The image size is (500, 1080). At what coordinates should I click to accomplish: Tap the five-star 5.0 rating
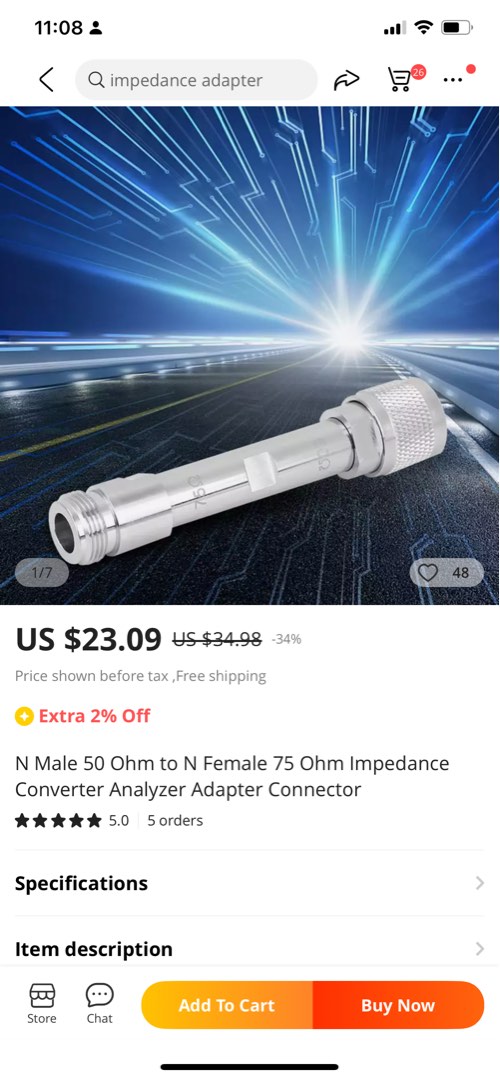click(x=72, y=820)
